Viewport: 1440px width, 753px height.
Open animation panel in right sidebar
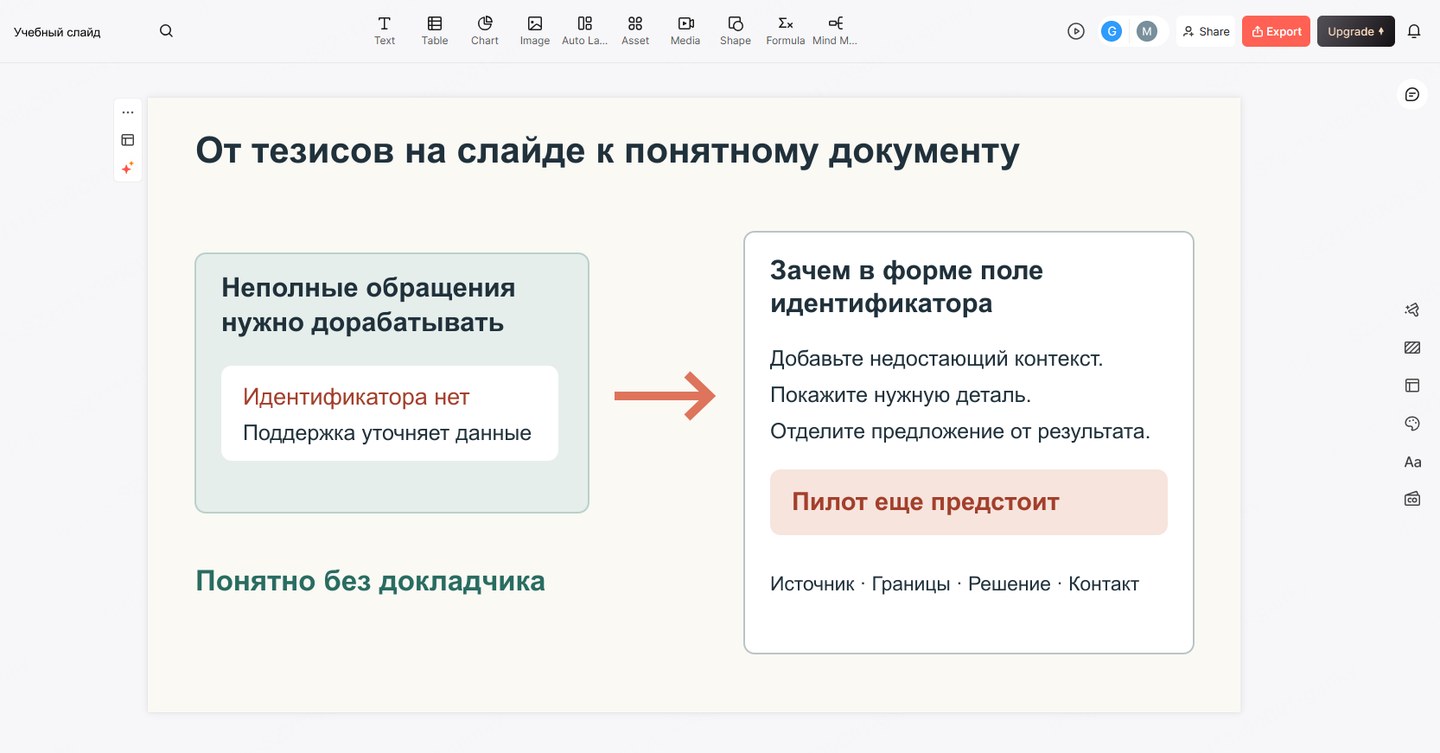pyautogui.click(x=1412, y=310)
